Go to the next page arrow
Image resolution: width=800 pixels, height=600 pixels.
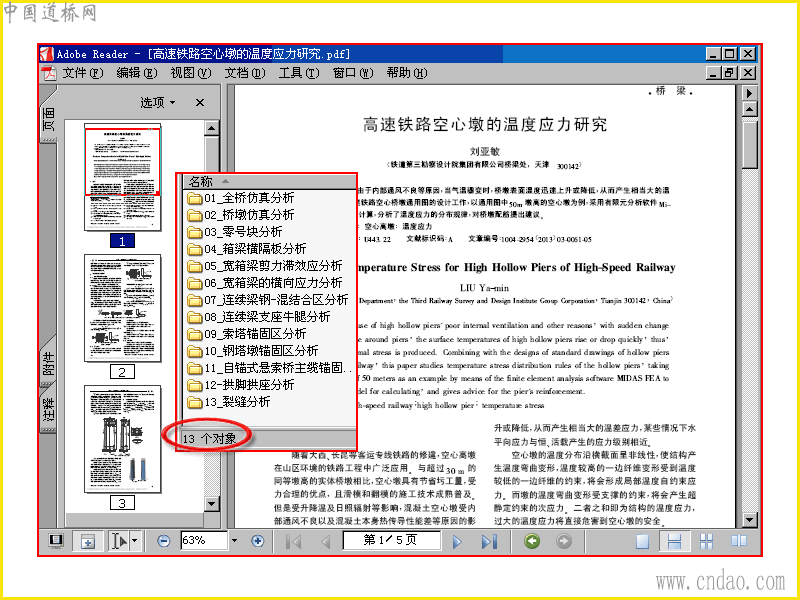click(457, 541)
